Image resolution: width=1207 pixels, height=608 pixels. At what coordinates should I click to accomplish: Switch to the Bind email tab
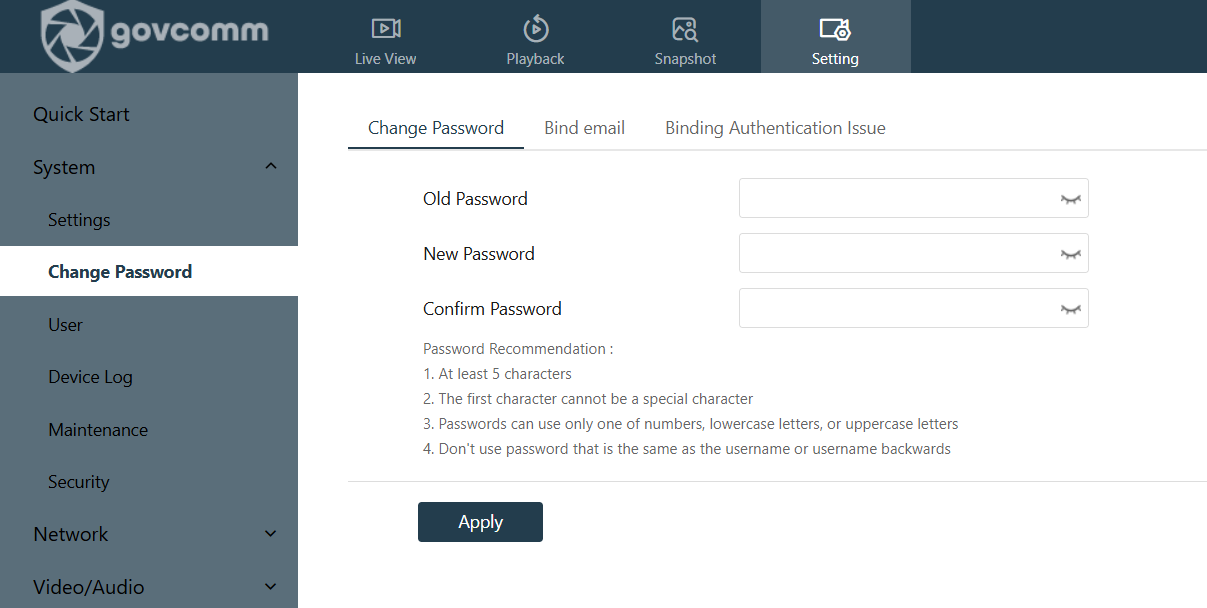click(585, 128)
